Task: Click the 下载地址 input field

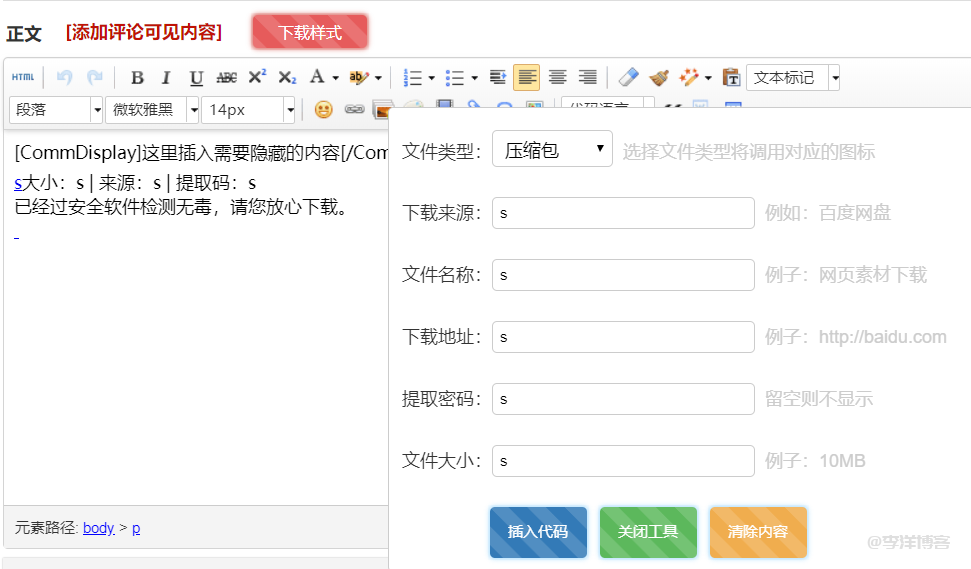Action: coord(623,337)
